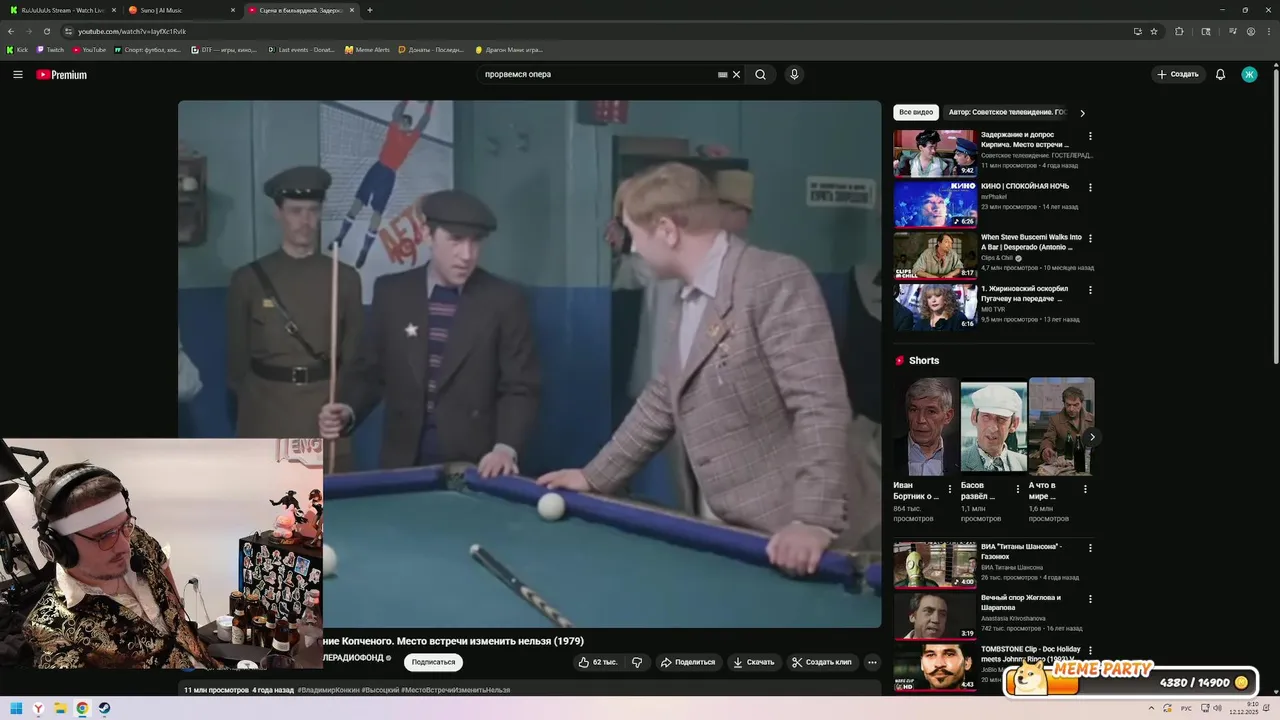Open Kick bookmark
Image resolution: width=1280 pixels, height=720 pixels.
click(x=17, y=49)
